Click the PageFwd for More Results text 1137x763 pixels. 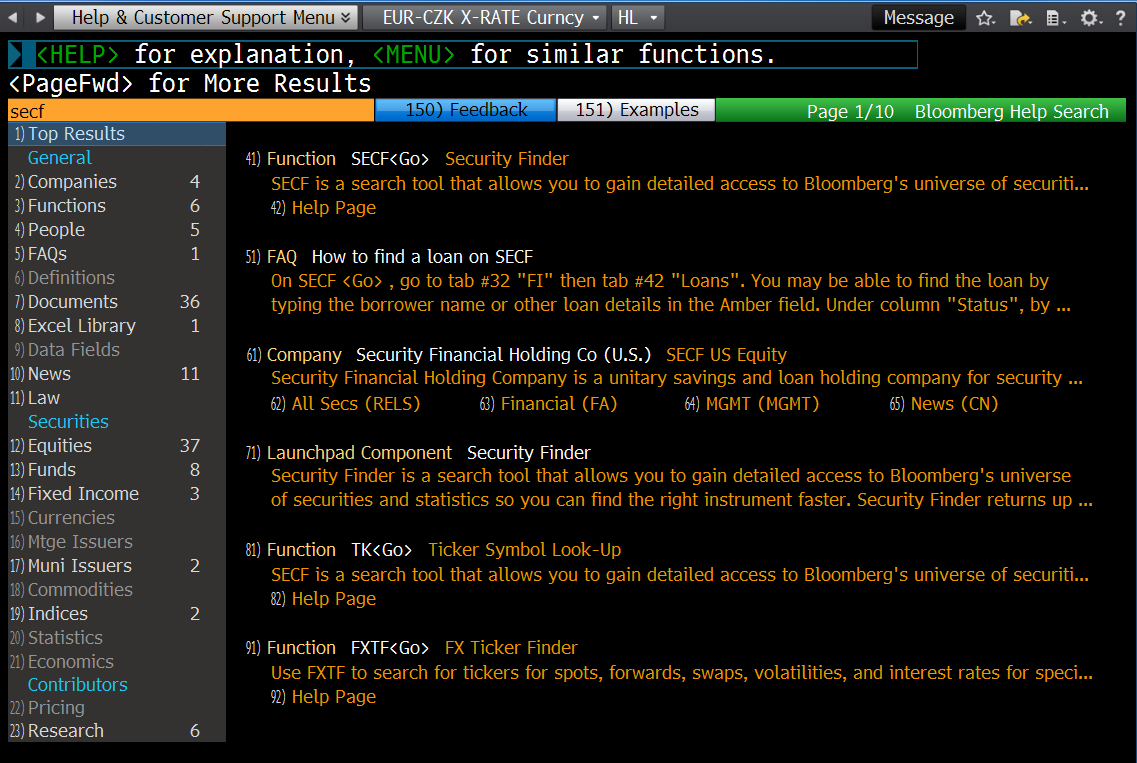coord(190,84)
